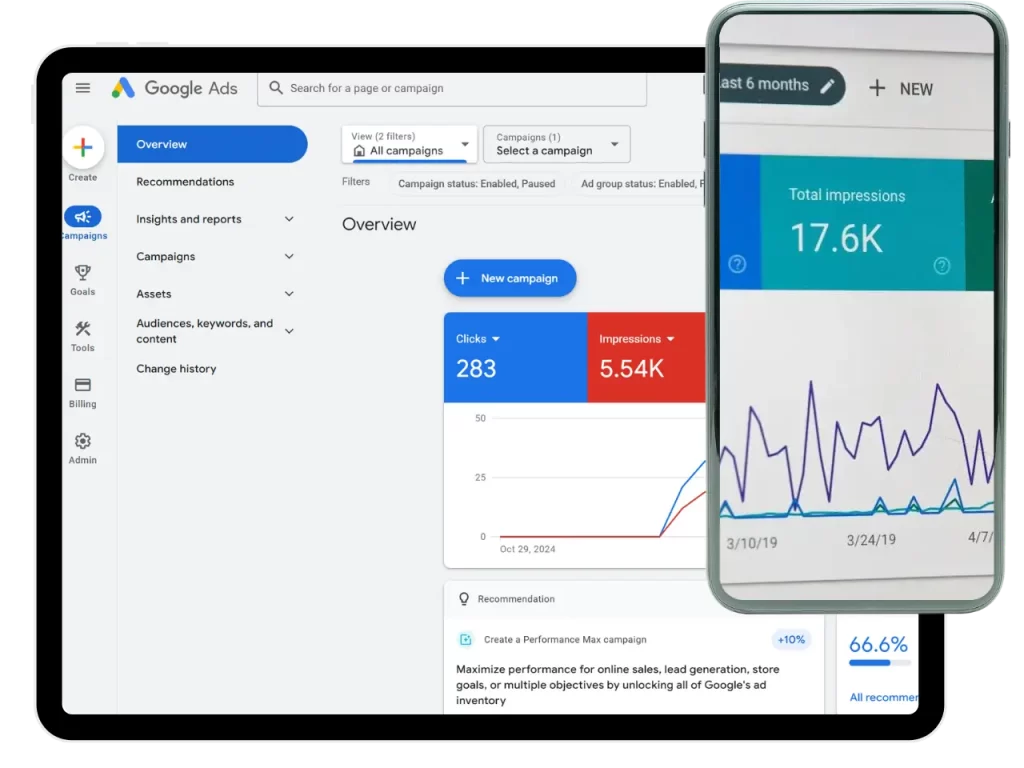Click the blue Clicks metric card

pyautogui.click(x=516, y=357)
